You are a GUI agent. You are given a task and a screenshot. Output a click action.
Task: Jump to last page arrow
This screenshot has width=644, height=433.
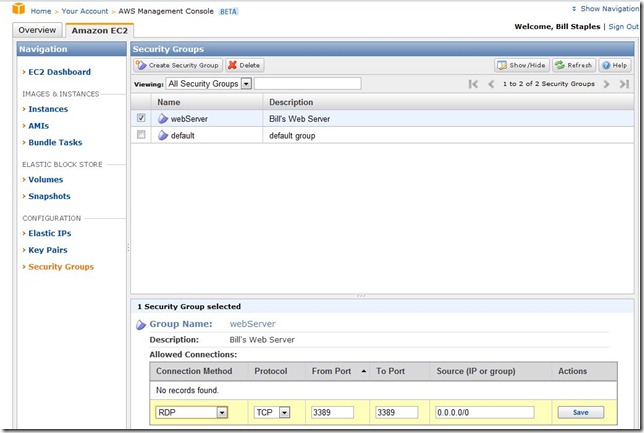point(624,84)
